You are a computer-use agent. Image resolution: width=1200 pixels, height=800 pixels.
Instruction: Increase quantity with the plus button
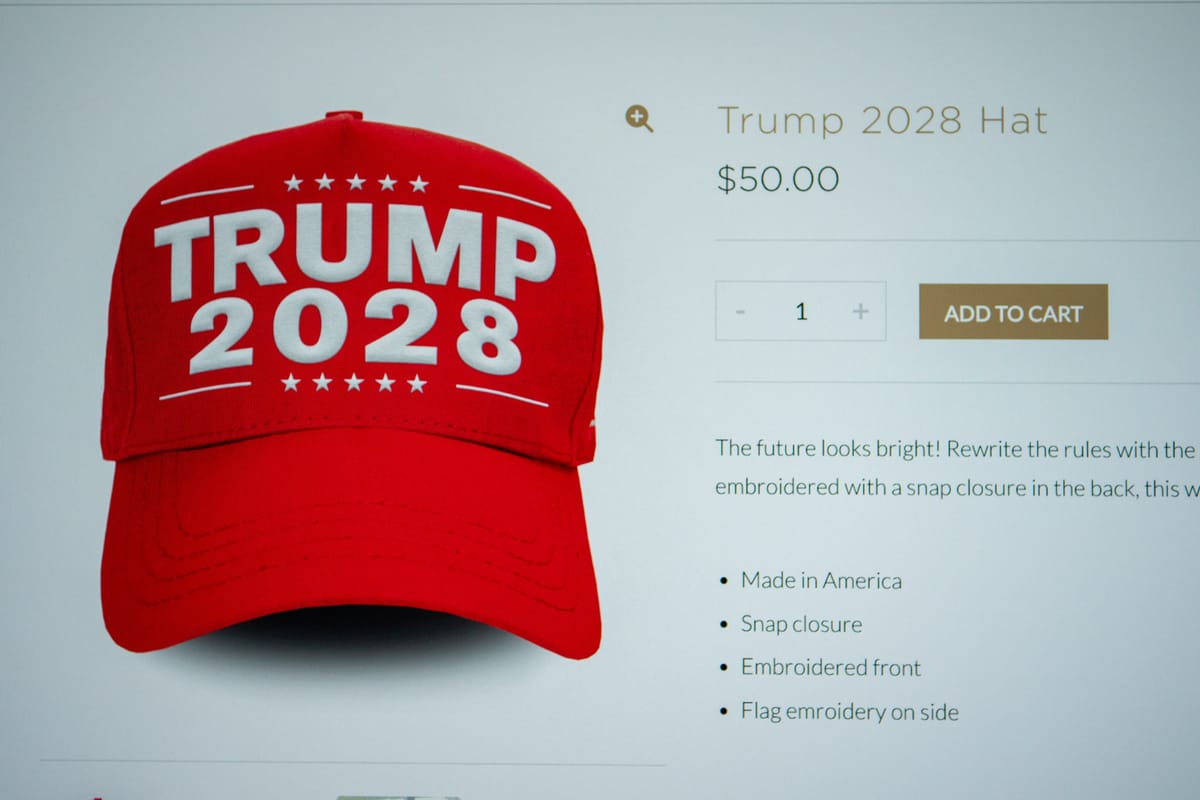pyautogui.click(x=860, y=311)
